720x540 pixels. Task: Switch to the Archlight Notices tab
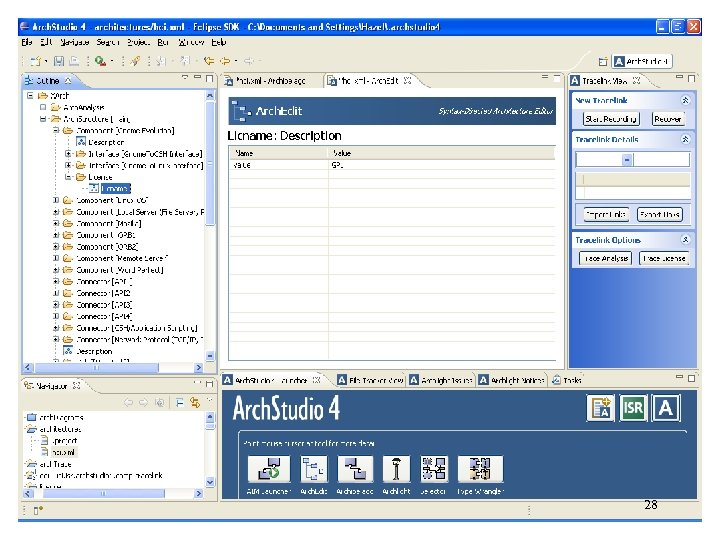512,380
